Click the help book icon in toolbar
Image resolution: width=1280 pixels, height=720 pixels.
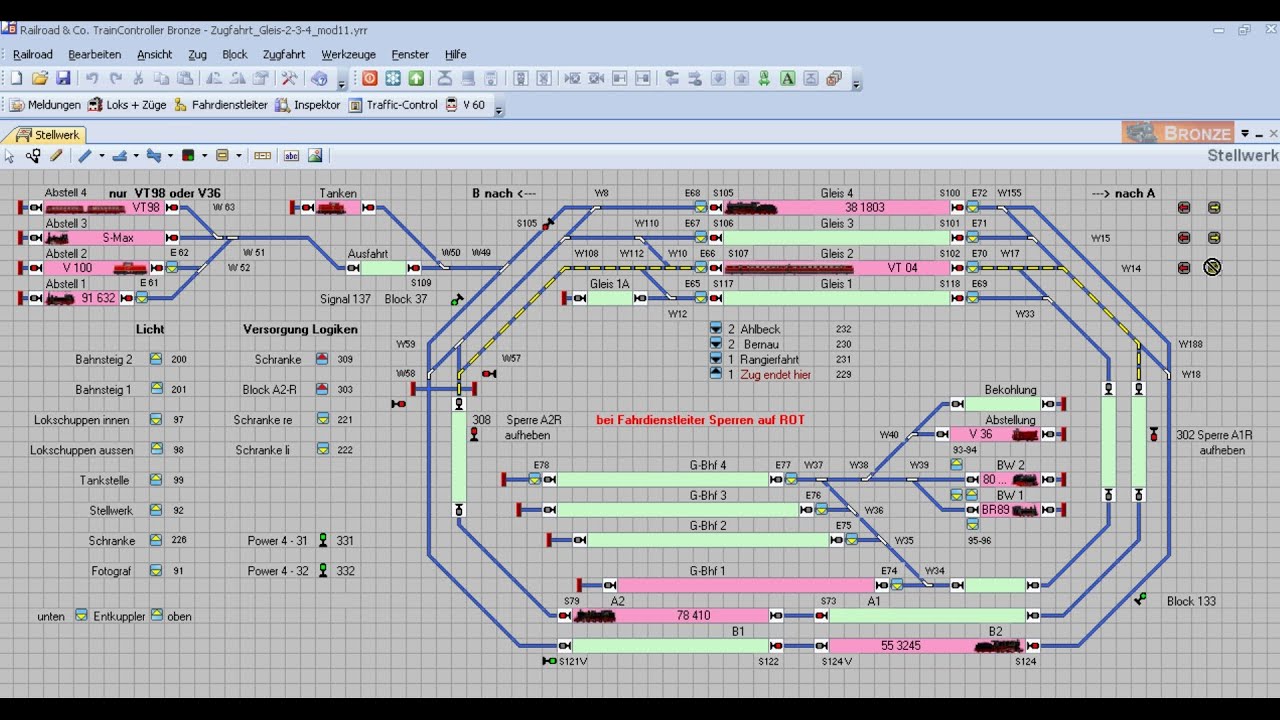(x=319, y=78)
